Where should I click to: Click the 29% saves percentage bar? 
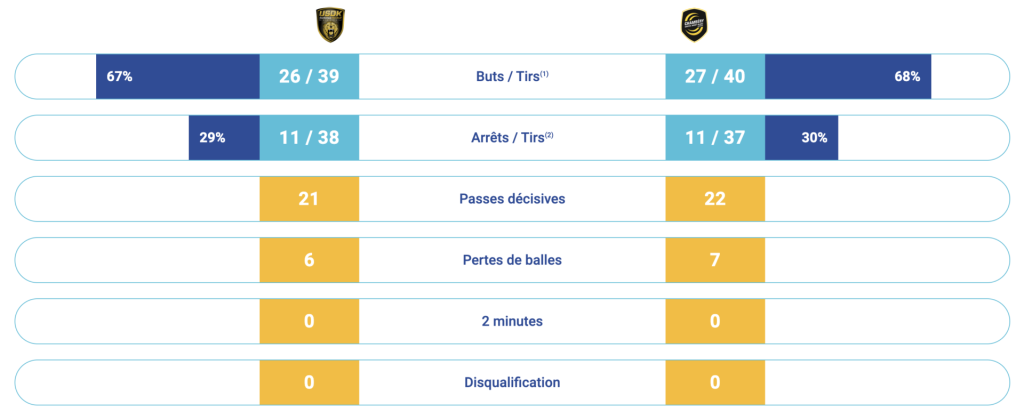point(224,138)
